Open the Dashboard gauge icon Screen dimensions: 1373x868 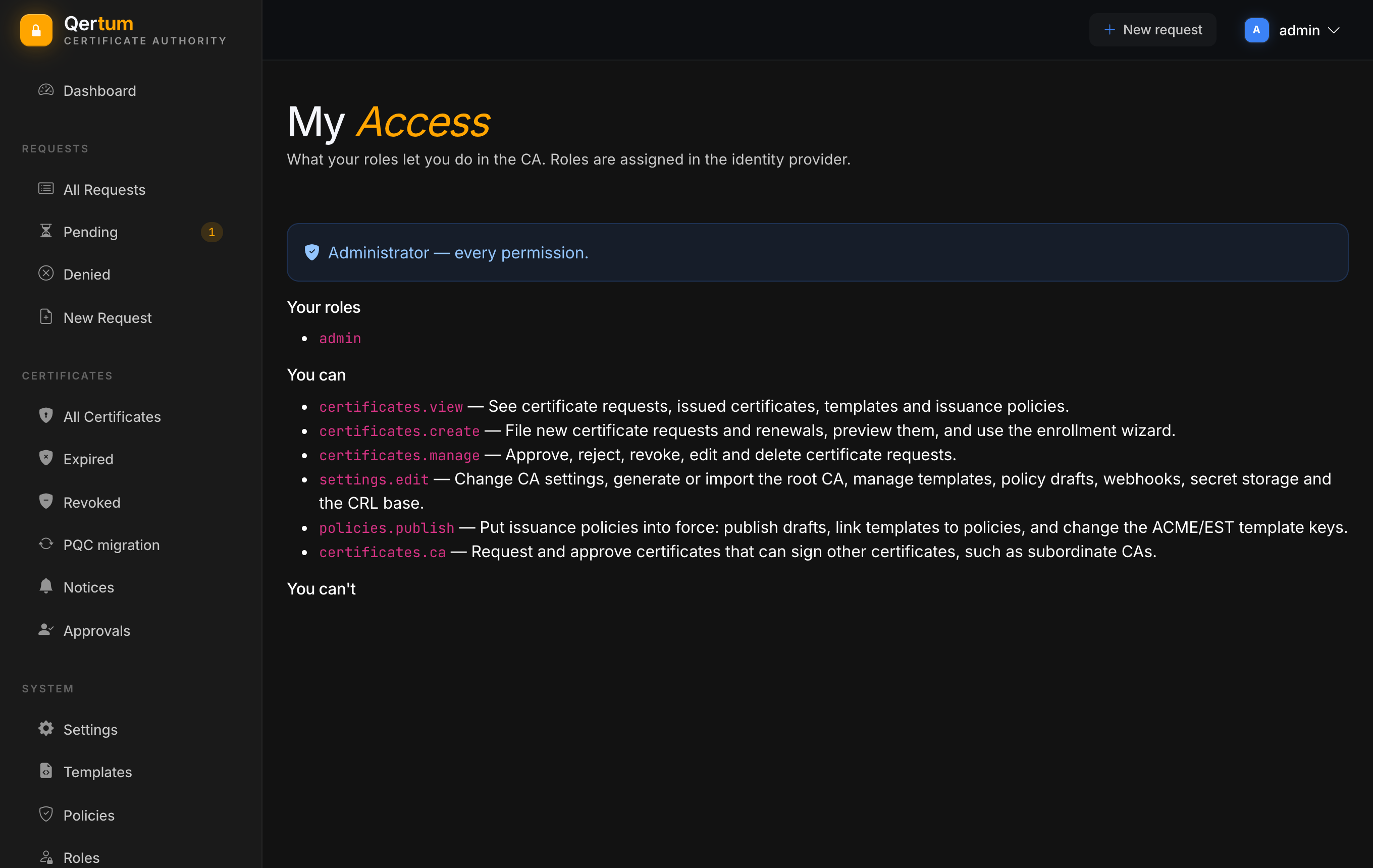[x=45, y=90]
